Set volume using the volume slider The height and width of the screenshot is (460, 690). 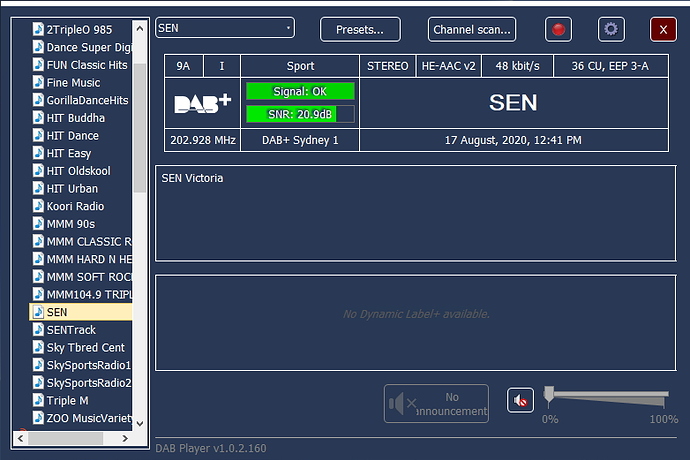pyautogui.click(x=608, y=397)
